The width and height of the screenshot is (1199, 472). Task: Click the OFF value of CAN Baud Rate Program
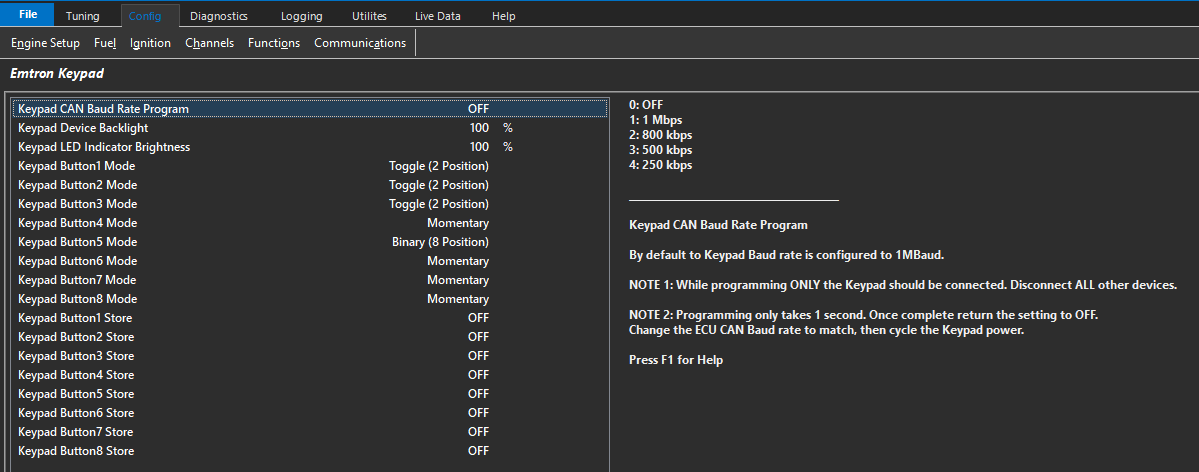pyautogui.click(x=478, y=109)
